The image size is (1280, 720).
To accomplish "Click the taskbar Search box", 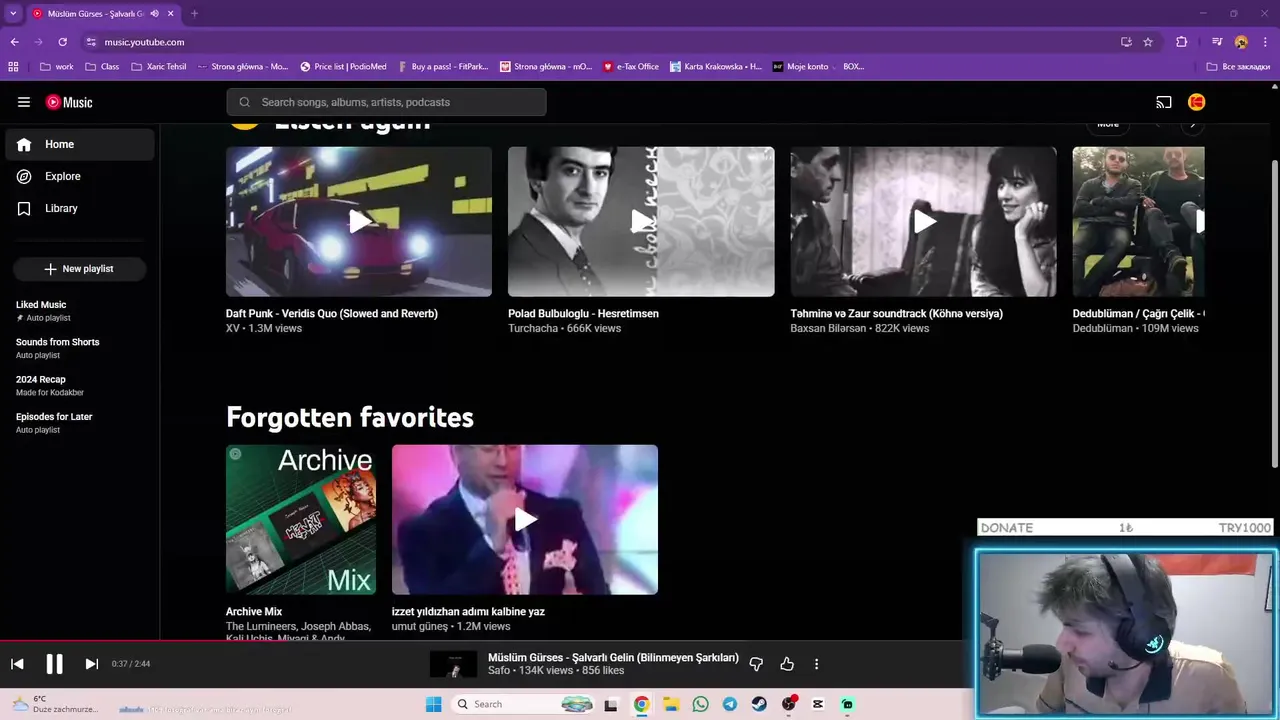I will 522,704.
